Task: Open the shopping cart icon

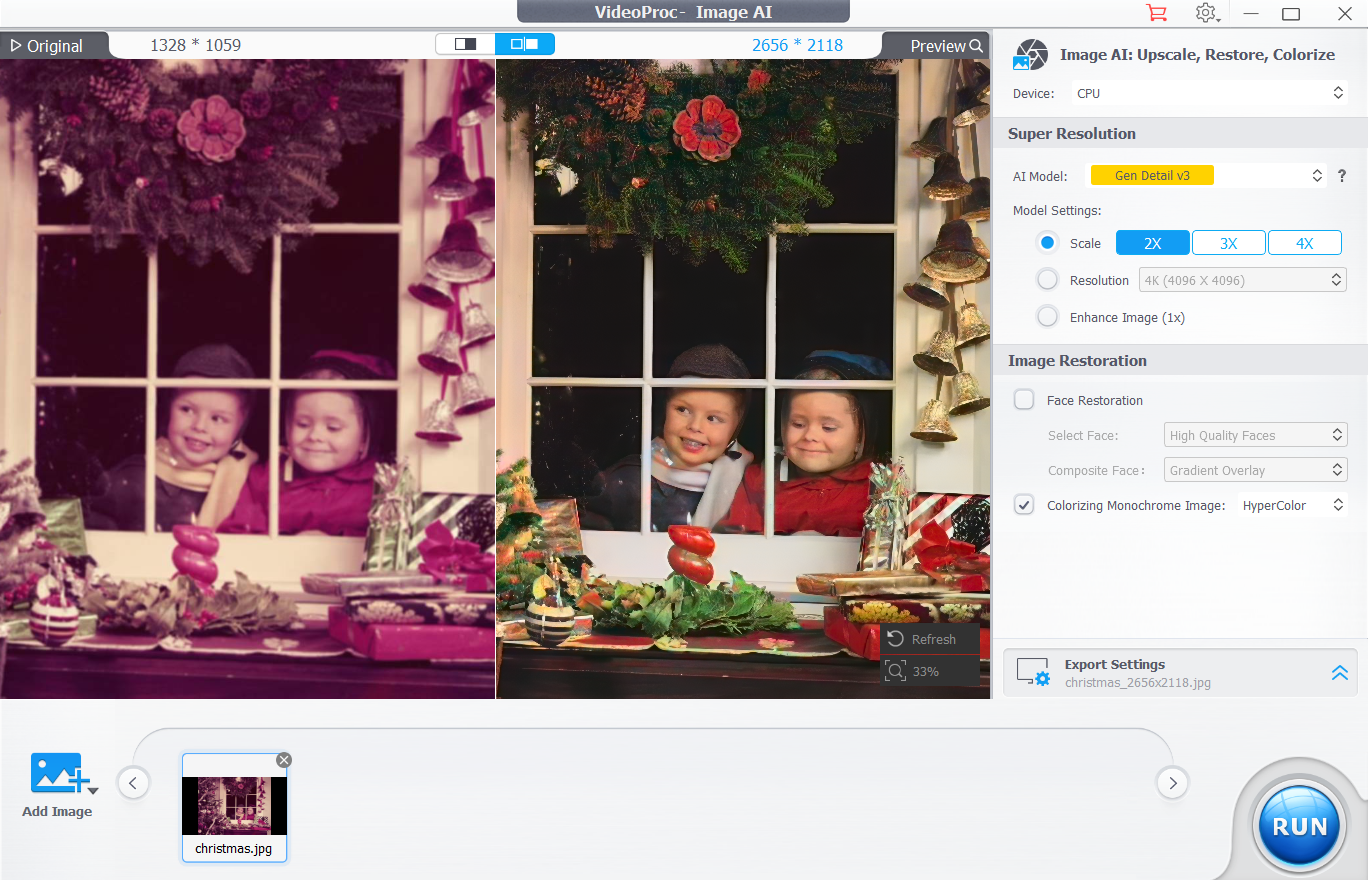Action: (1156, 13)
